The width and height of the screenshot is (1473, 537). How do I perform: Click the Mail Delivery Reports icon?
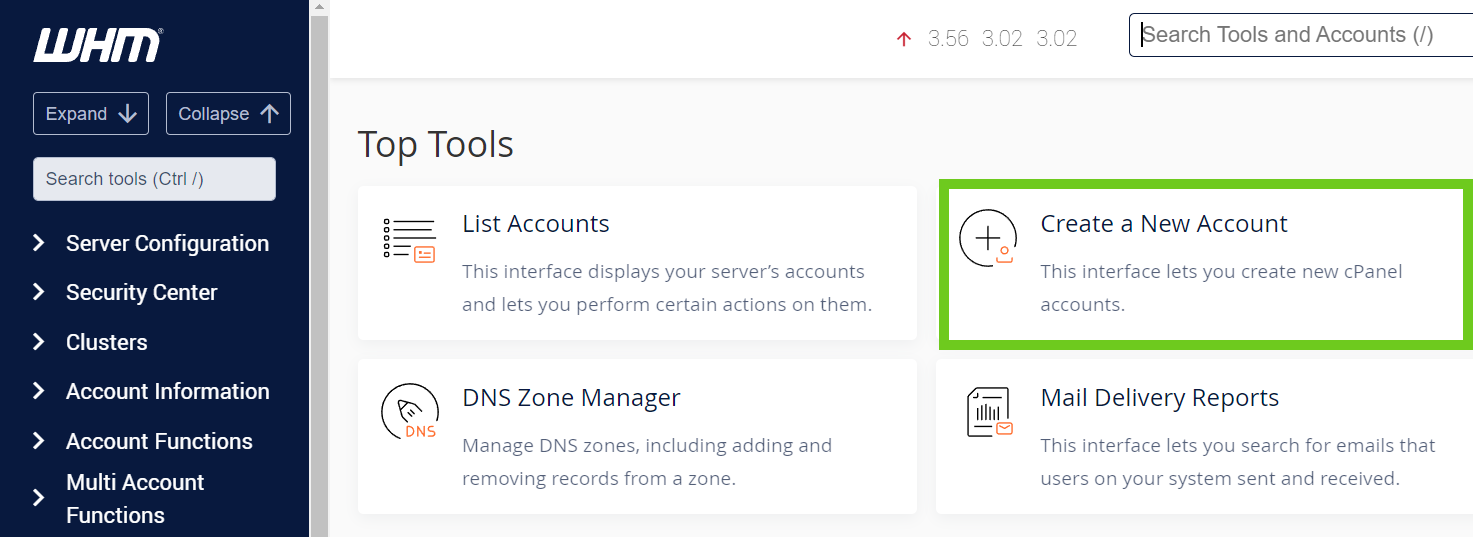[x=988, y=412]
